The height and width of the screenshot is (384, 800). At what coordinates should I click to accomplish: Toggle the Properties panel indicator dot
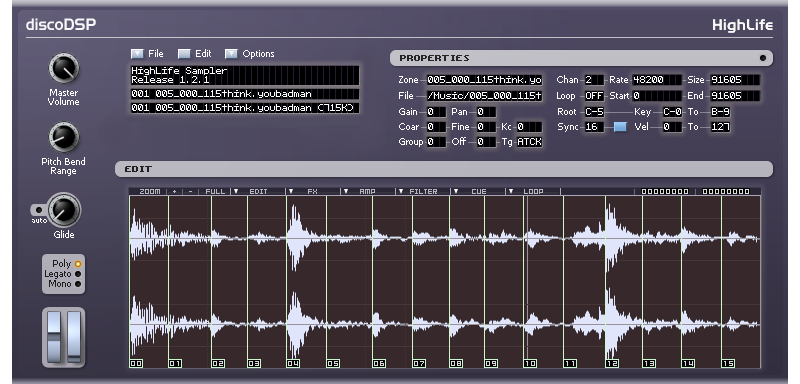click(x=763, y=58)
